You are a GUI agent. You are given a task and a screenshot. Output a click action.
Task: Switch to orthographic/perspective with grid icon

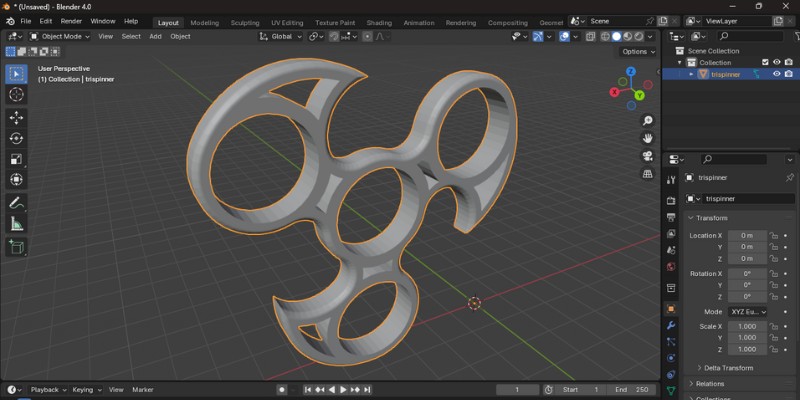point(648,173)
